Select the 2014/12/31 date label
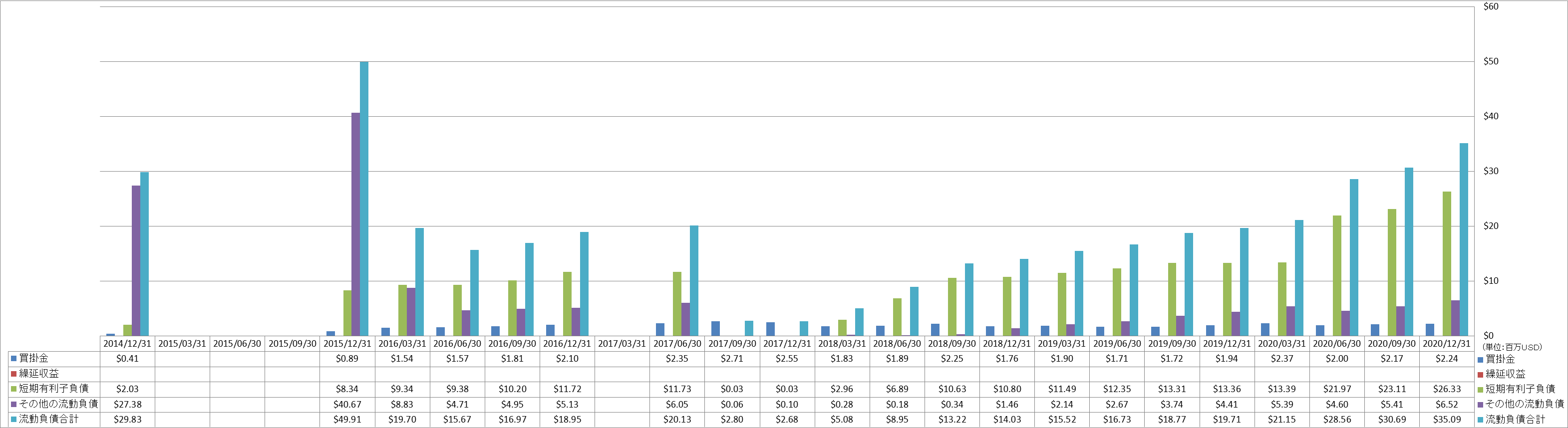Viewport: 1568px width, 428px height. (x=127, y=344)
